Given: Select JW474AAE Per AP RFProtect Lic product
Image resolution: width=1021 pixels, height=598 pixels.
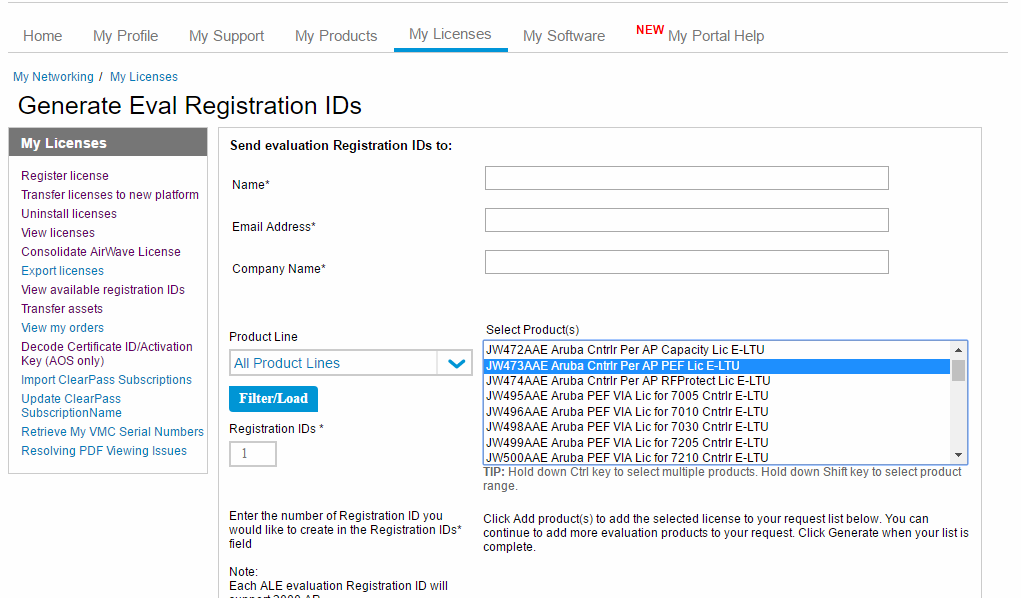Looking at the screenshot, I should click(716, 381).
